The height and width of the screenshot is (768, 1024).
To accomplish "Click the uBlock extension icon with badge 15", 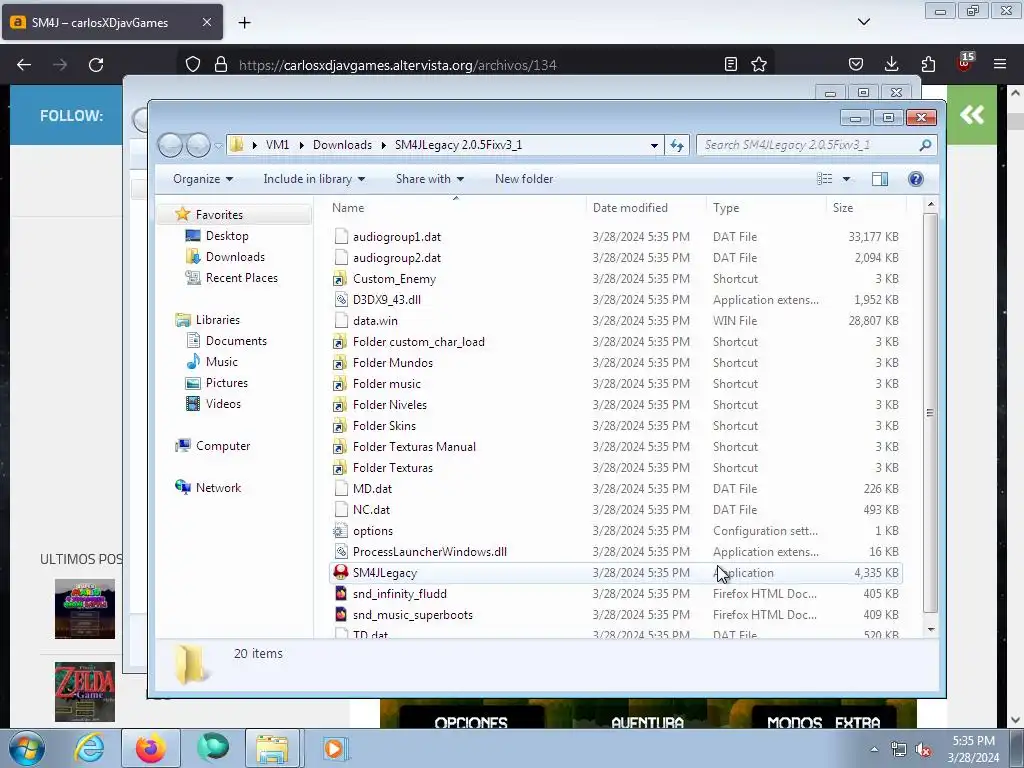I will pos(965,62).
